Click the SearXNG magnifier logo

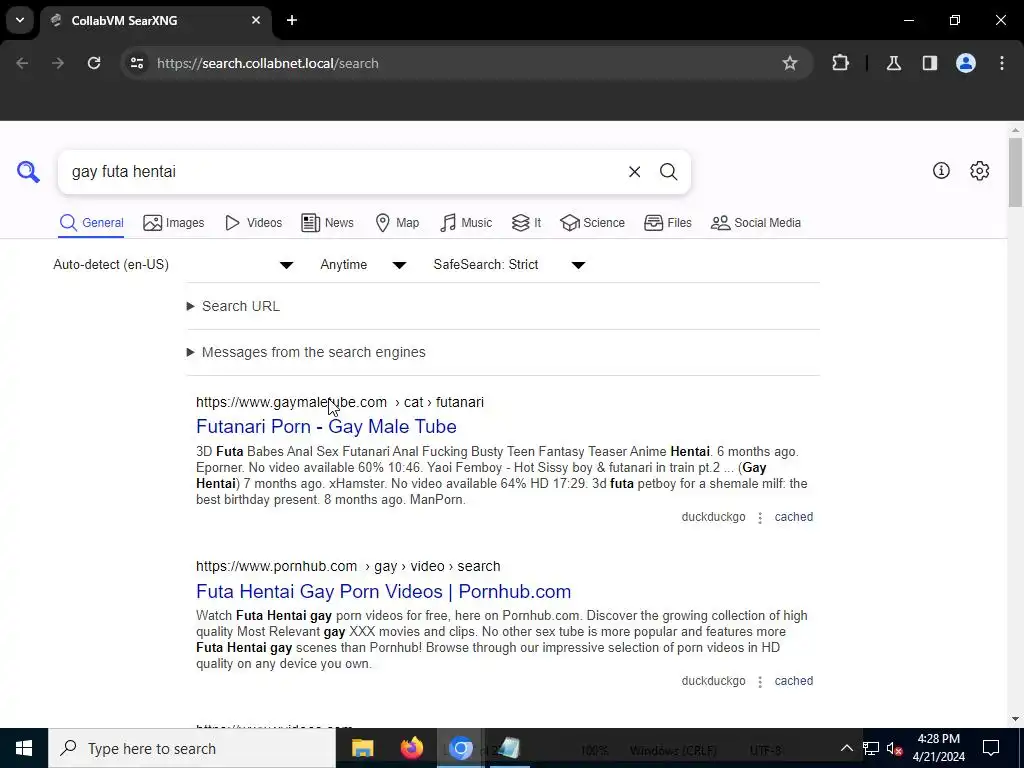[x=28, y=172]
